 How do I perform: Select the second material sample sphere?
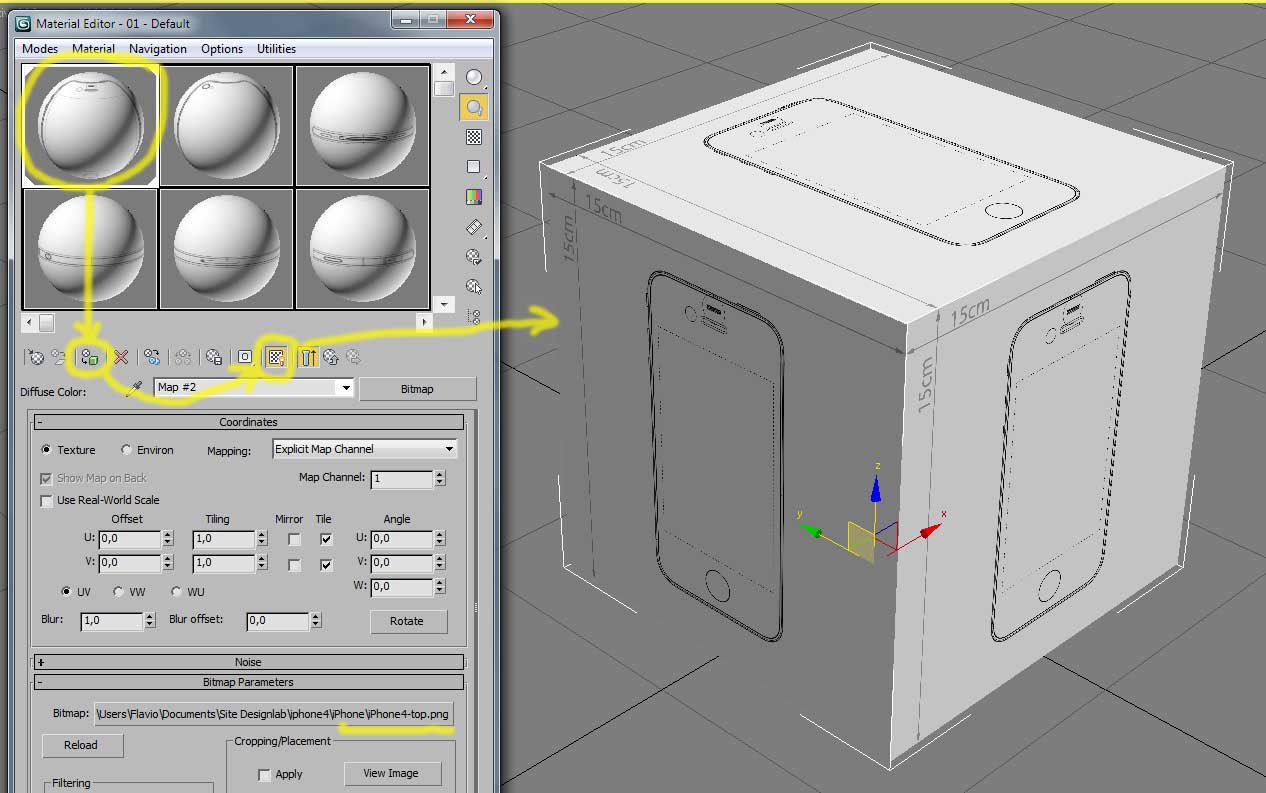tap(226, 125)
